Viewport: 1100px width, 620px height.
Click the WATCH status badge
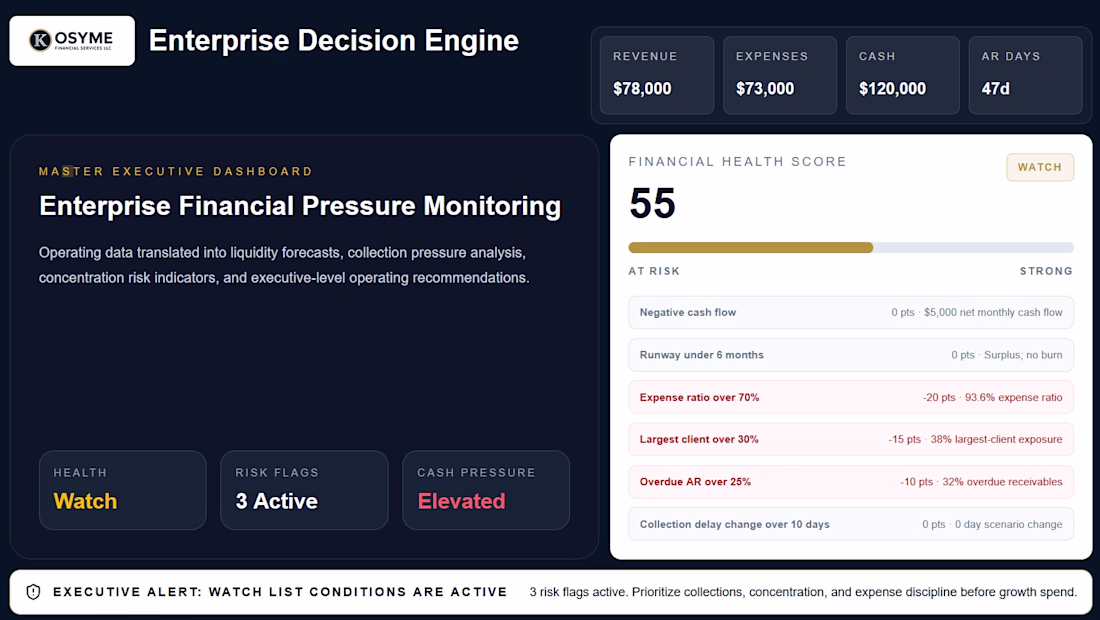[1040, 167]
